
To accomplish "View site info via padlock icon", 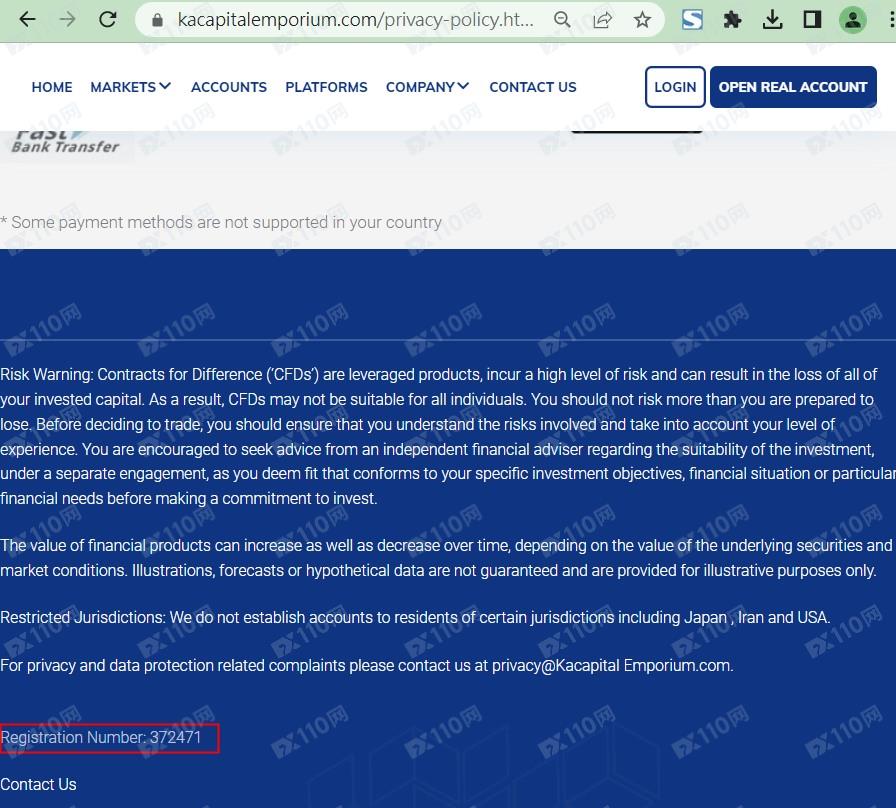I will point(156,20).
